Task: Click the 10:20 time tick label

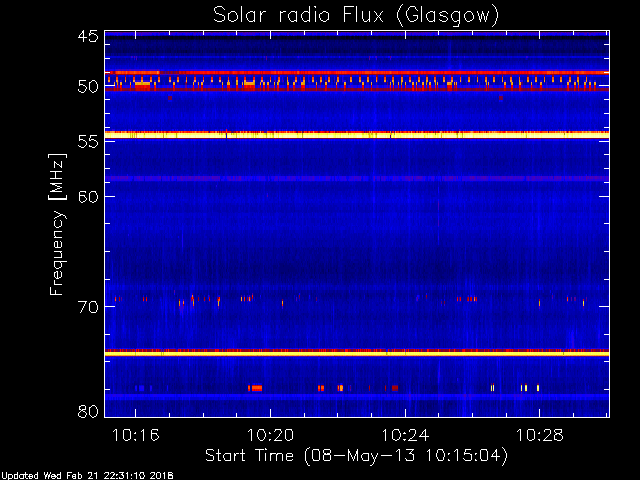Action: (x=270, y=435)
